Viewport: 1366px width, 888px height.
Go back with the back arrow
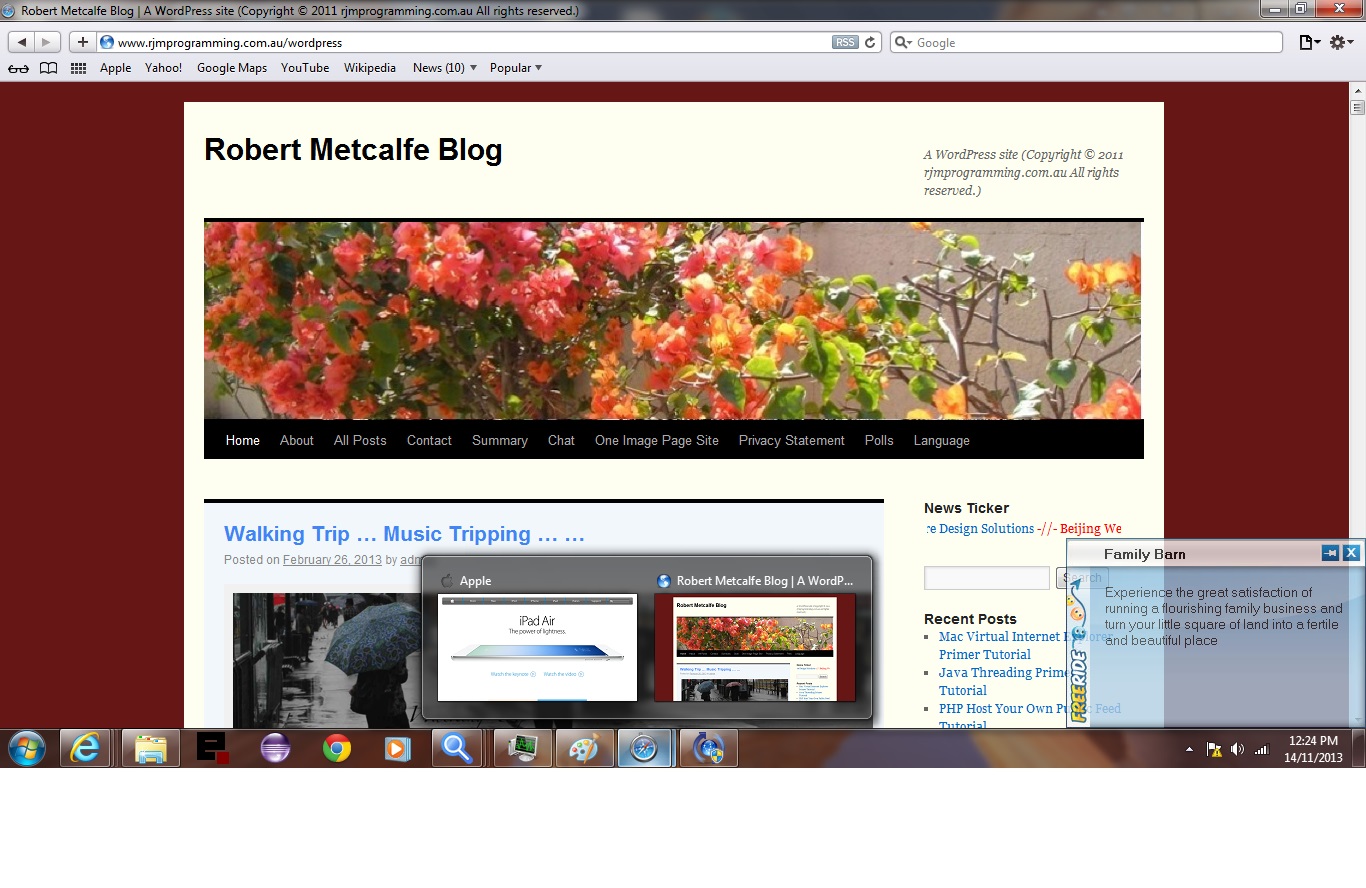pyautogui.click(x=22, y=43)
